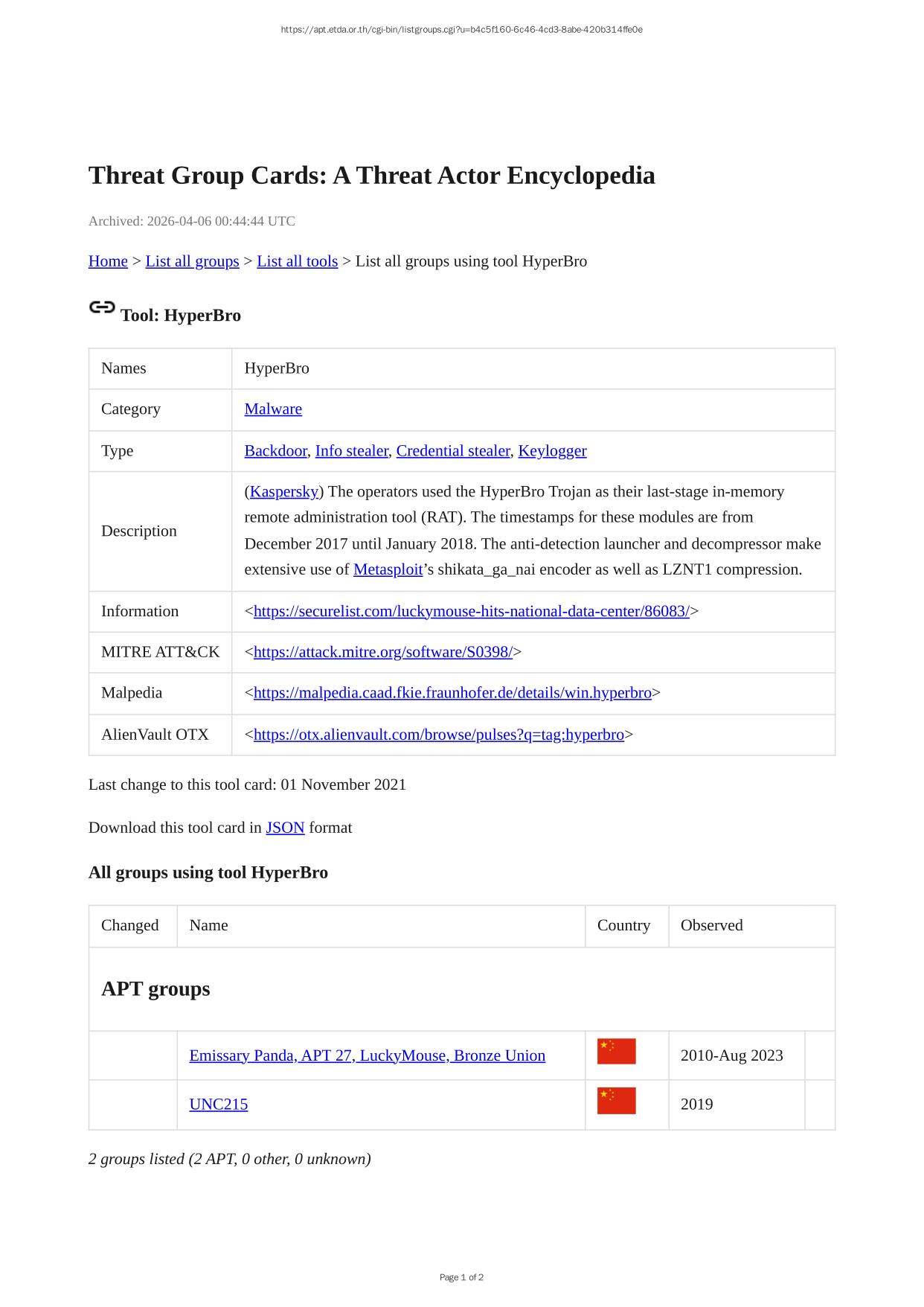The image size is (924, 1307).
Task: Visit the MITRE ATT&CK S0398 link
Action: pos(382,652)
